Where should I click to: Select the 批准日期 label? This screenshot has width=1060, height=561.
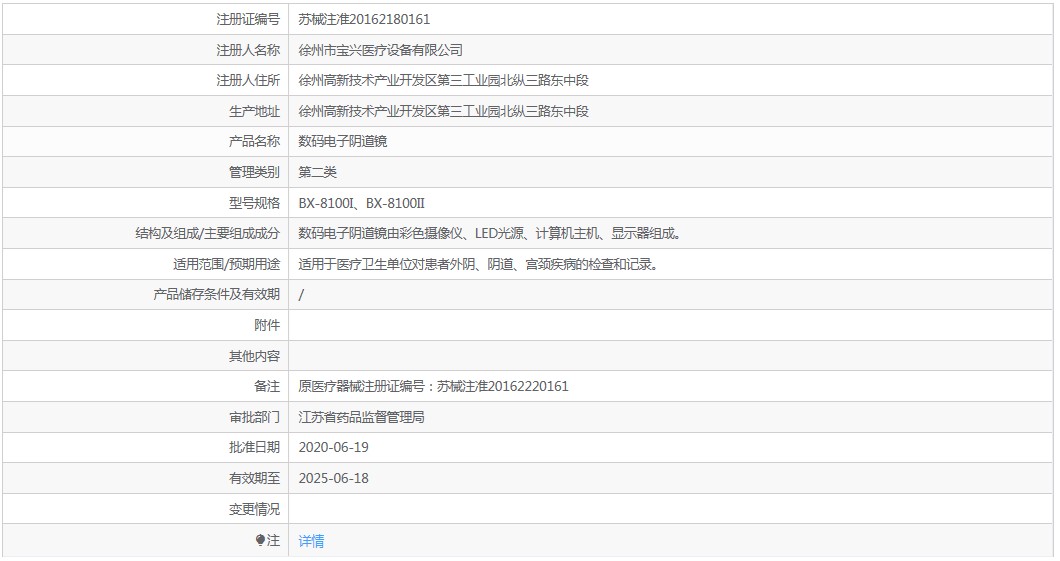click(x=254, y=447)
